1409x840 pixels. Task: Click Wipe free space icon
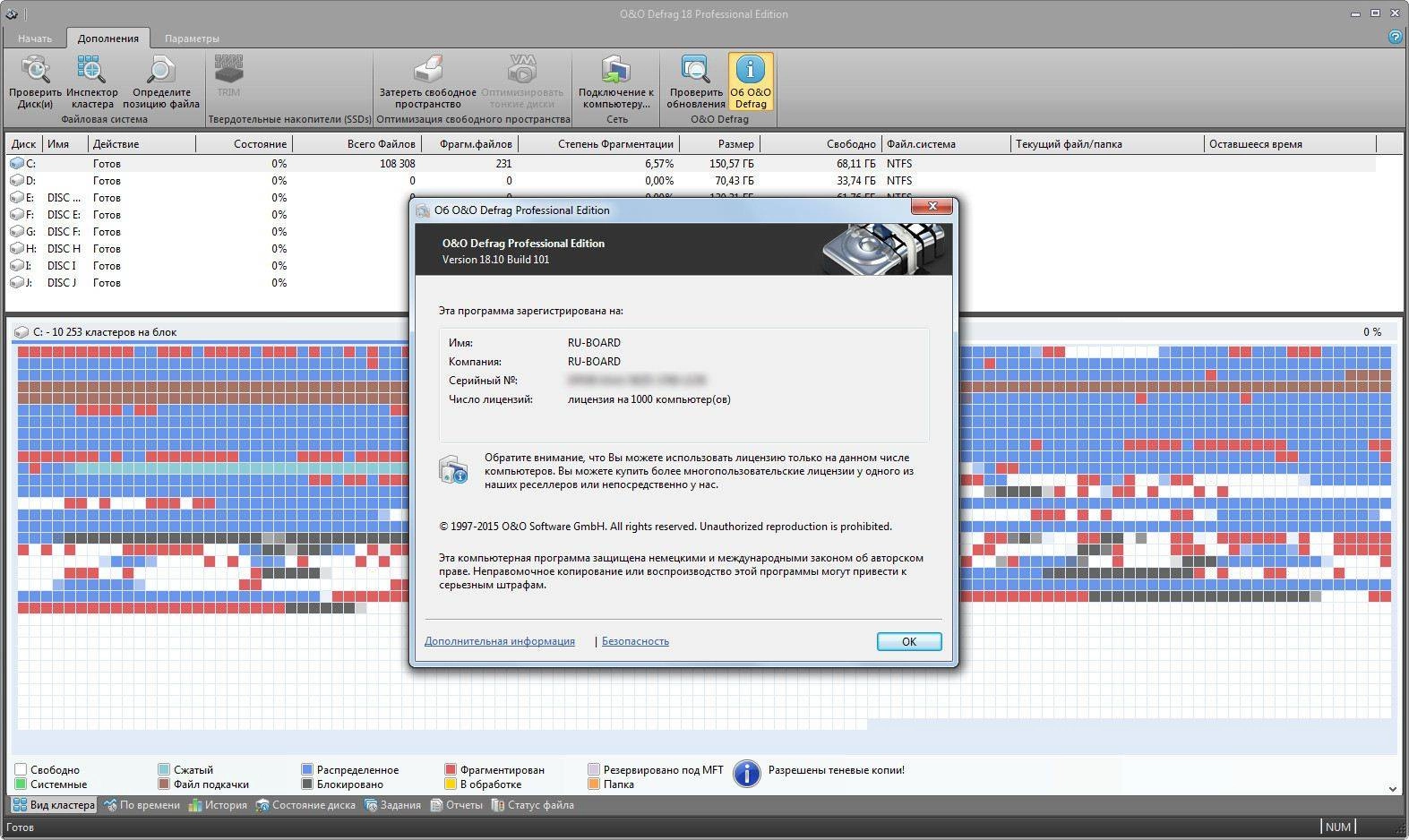[x=427, y=69]
